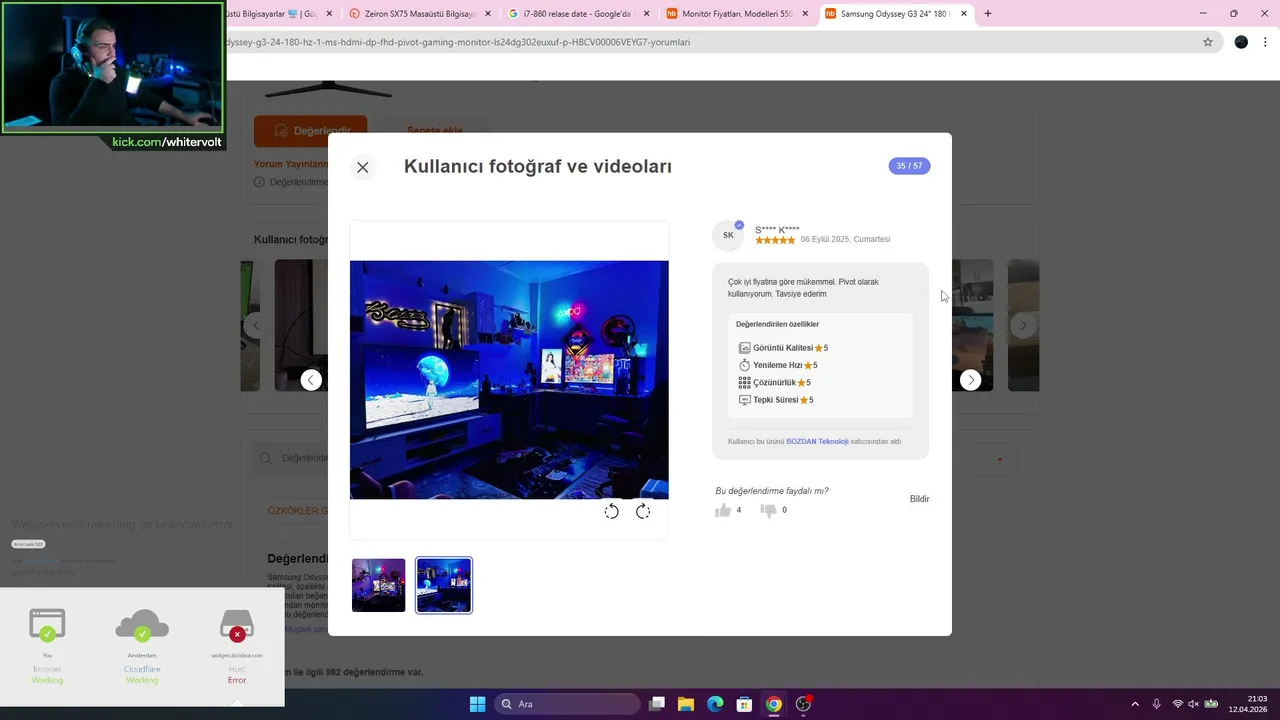
Task: Show previous user photo in dialog
Action: pos(311,380)
